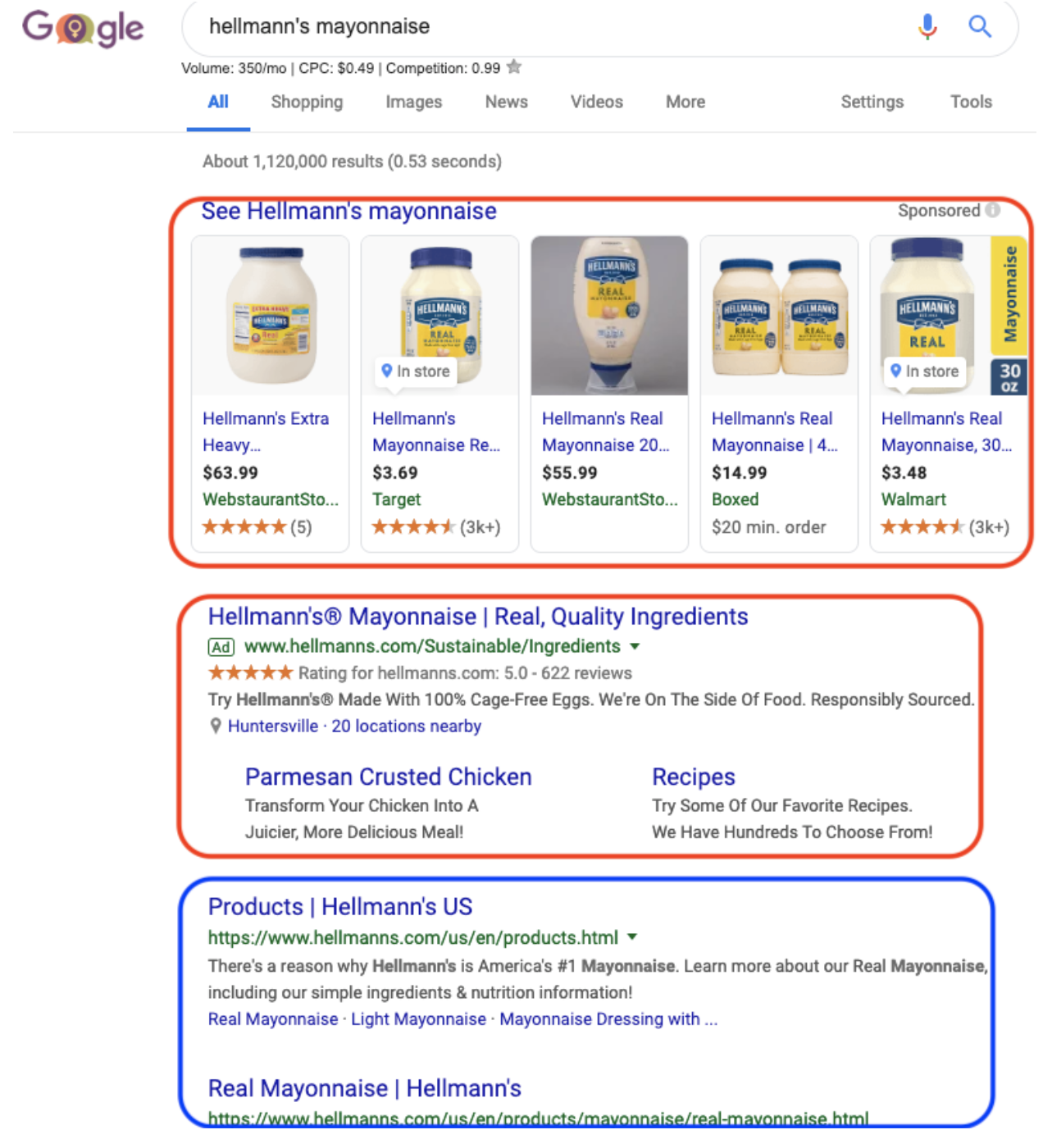Click the $14.99 price

740,473
